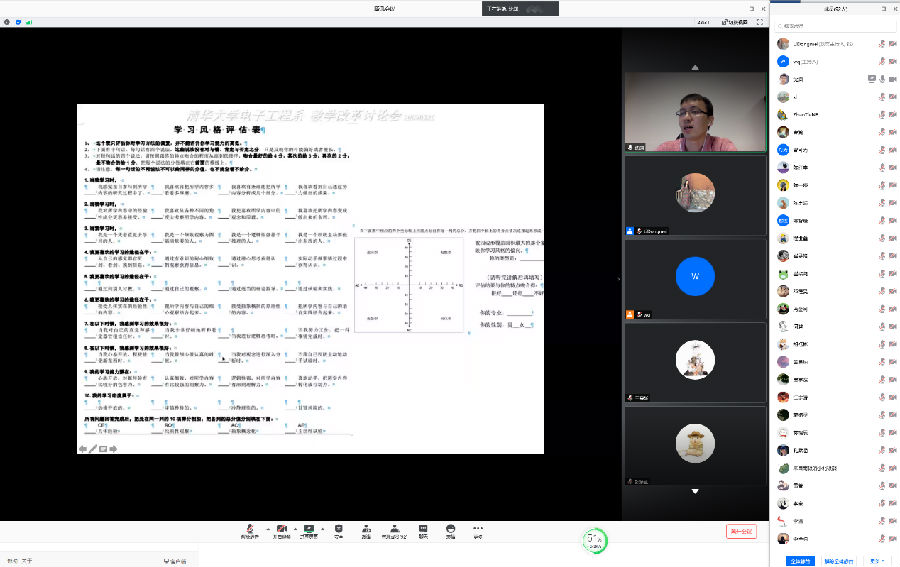This screenshot has height=567, width=900.
Task: Go to next slide using the slide arrow
Action: point(113,449)
